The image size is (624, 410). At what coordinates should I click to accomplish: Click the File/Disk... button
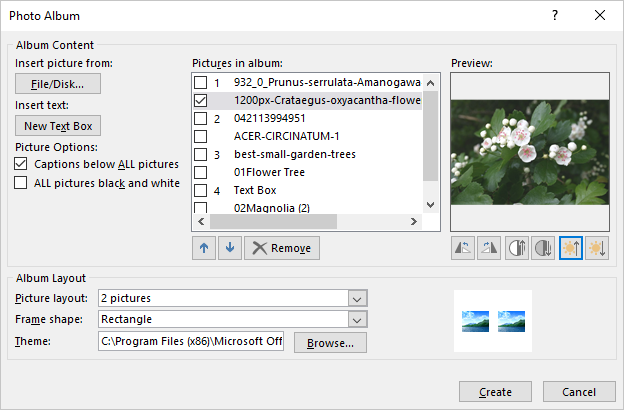pos(57,84)
